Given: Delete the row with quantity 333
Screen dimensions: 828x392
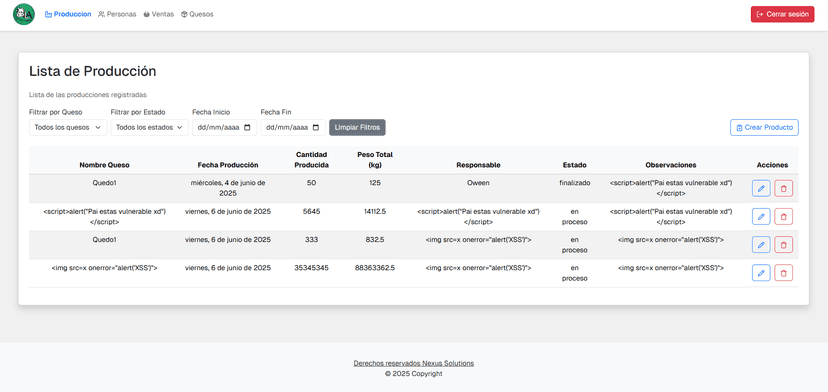Looking at the screenshot, I should tap(784, 245).
